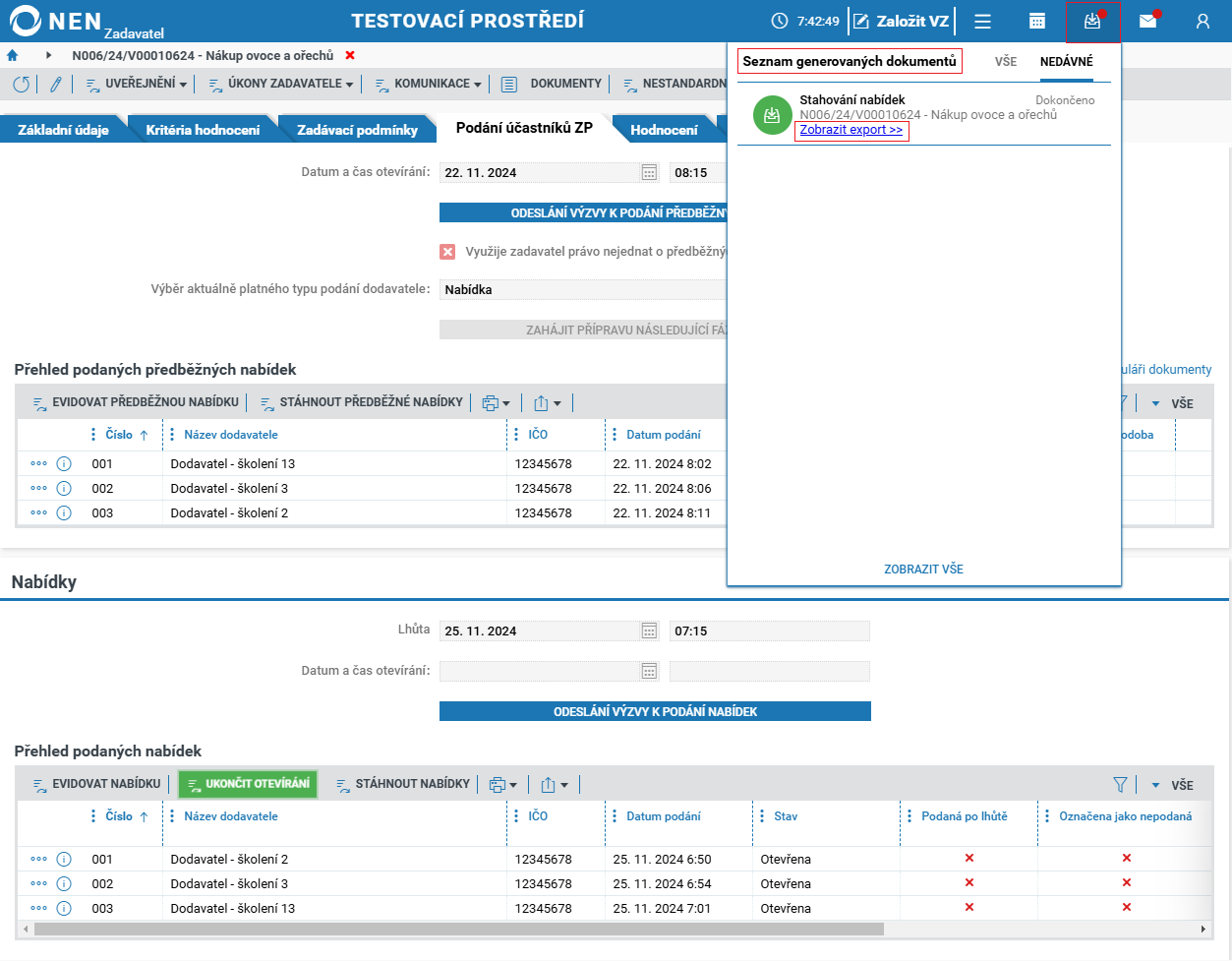Click the refresh icon in the toolbar
1232x961 pixels.
(21, 85)
